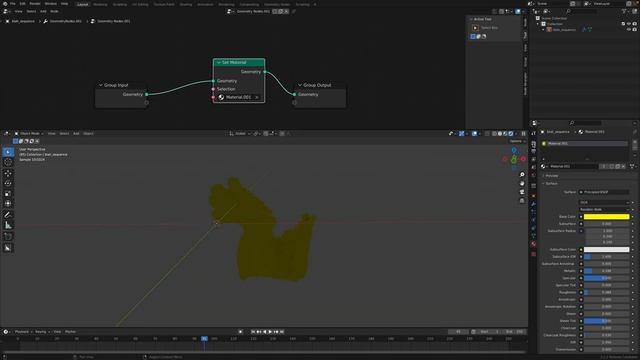Click the outliner filter funnel icon
The height and width of the screenshot is (360, 640).
(x=624, y=11)
